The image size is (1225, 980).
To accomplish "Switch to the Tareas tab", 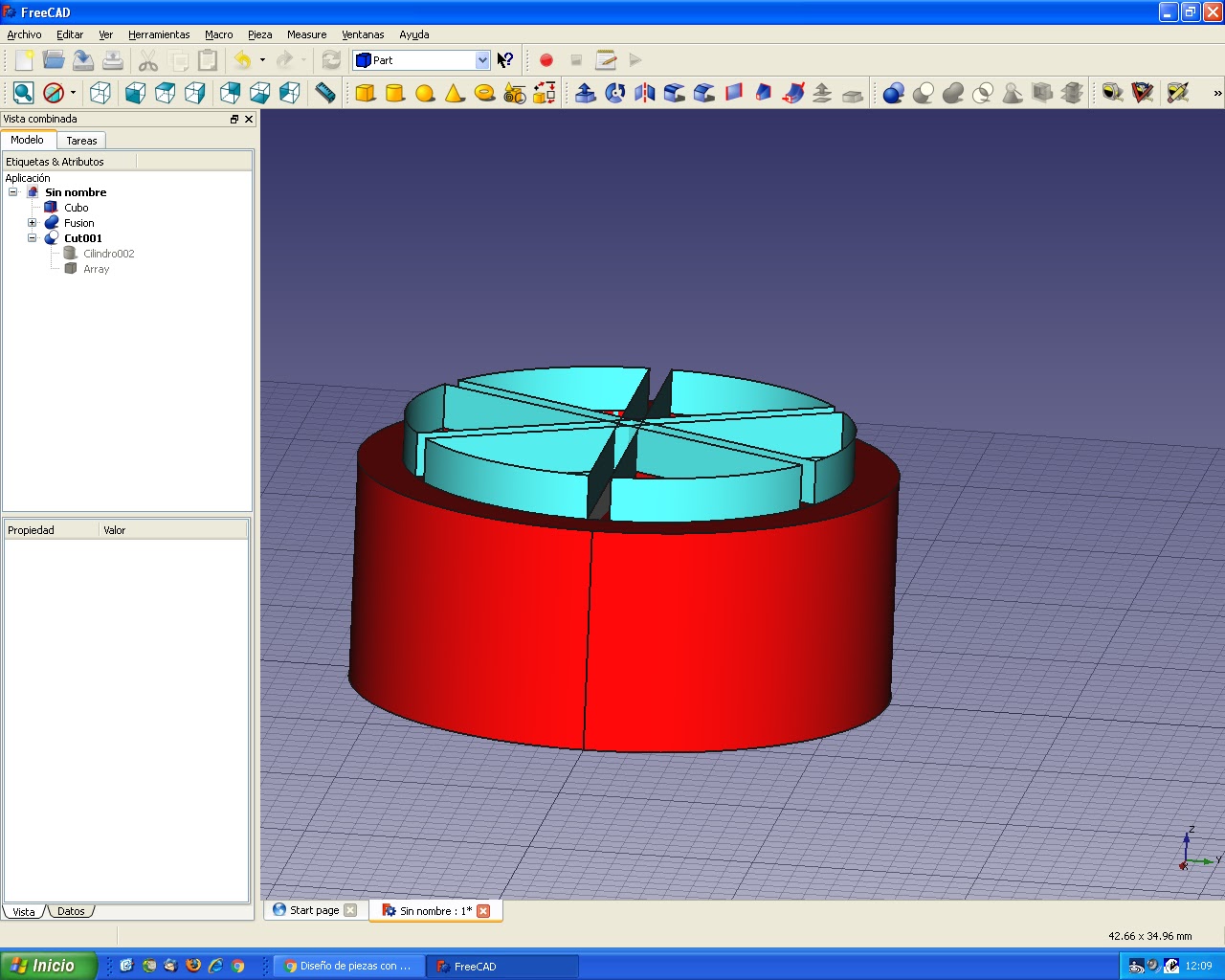I will point(81,140).
